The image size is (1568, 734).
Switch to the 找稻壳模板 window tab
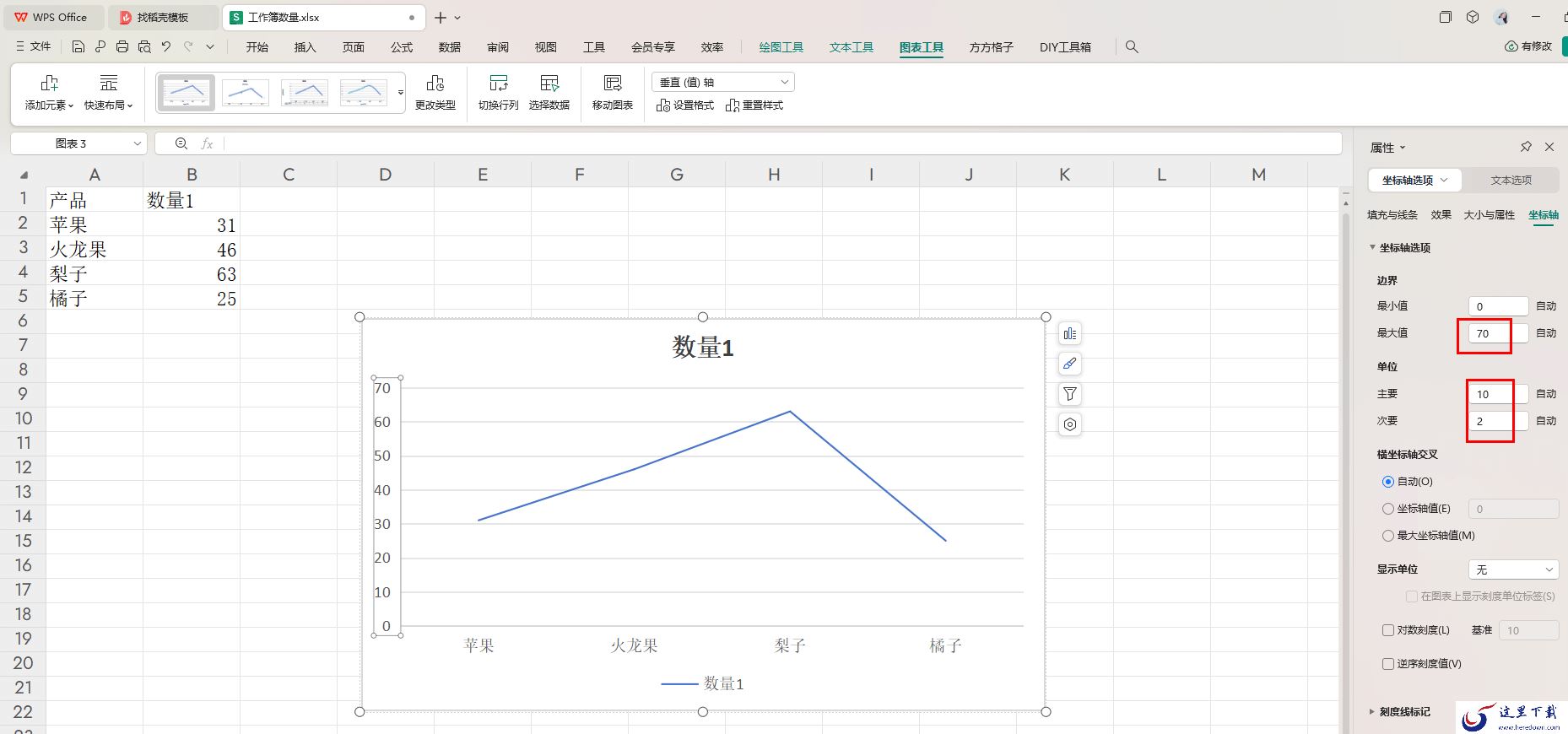[164, 18]
